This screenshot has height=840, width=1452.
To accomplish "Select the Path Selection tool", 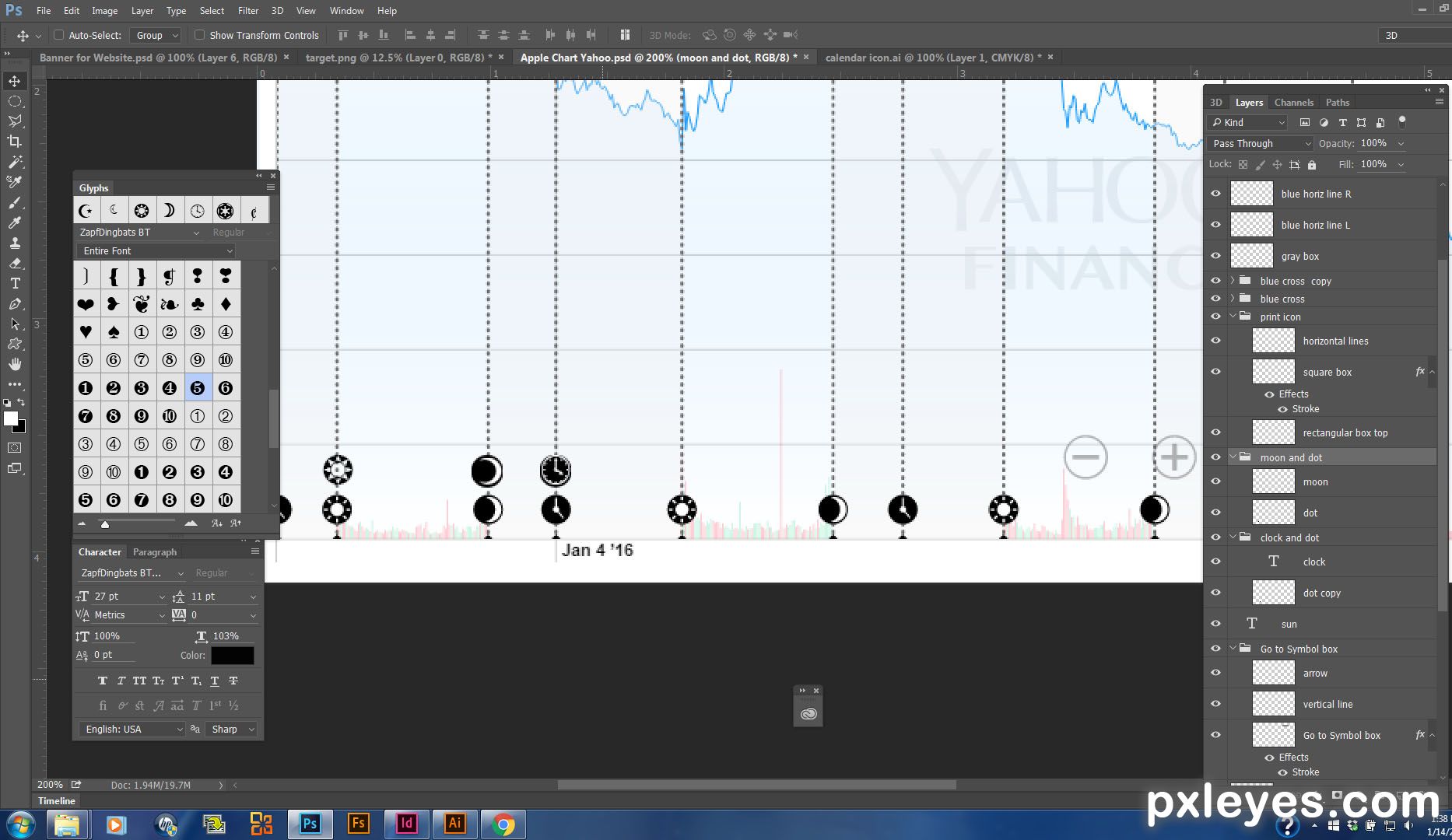I will 15,324.
